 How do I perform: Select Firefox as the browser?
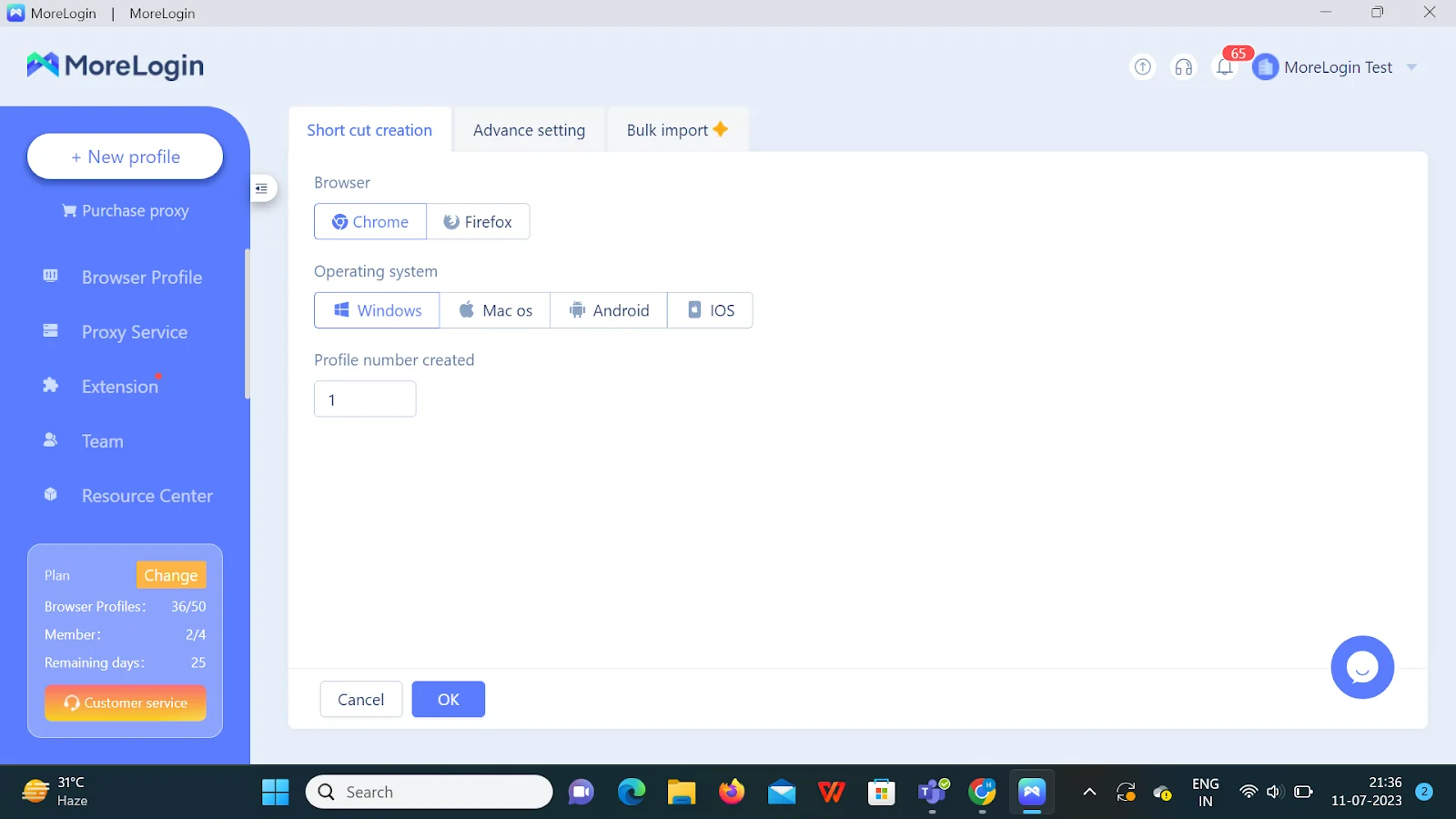pyautogui.click(x=478, y=222)
